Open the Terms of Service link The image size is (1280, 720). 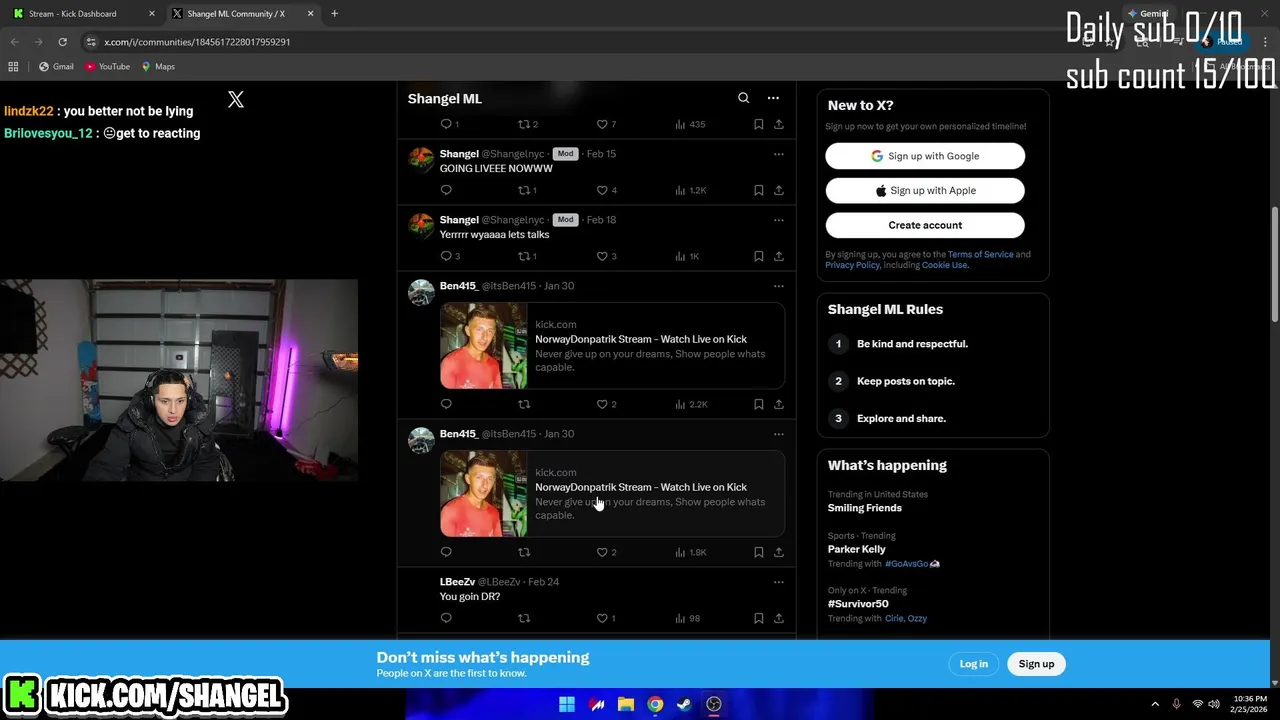(980, 254)
